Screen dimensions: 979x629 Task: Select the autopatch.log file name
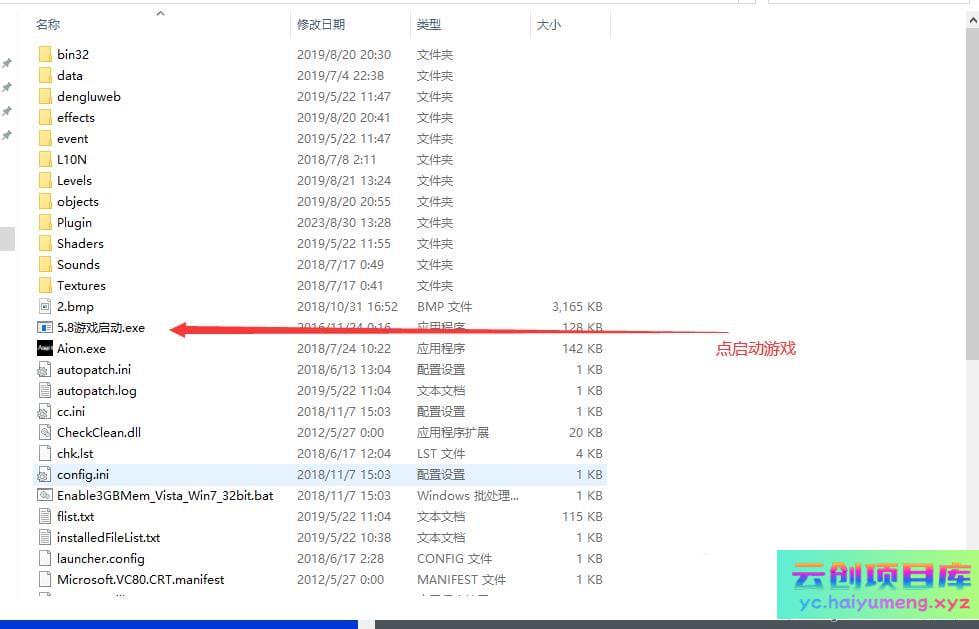pos(96,390)
